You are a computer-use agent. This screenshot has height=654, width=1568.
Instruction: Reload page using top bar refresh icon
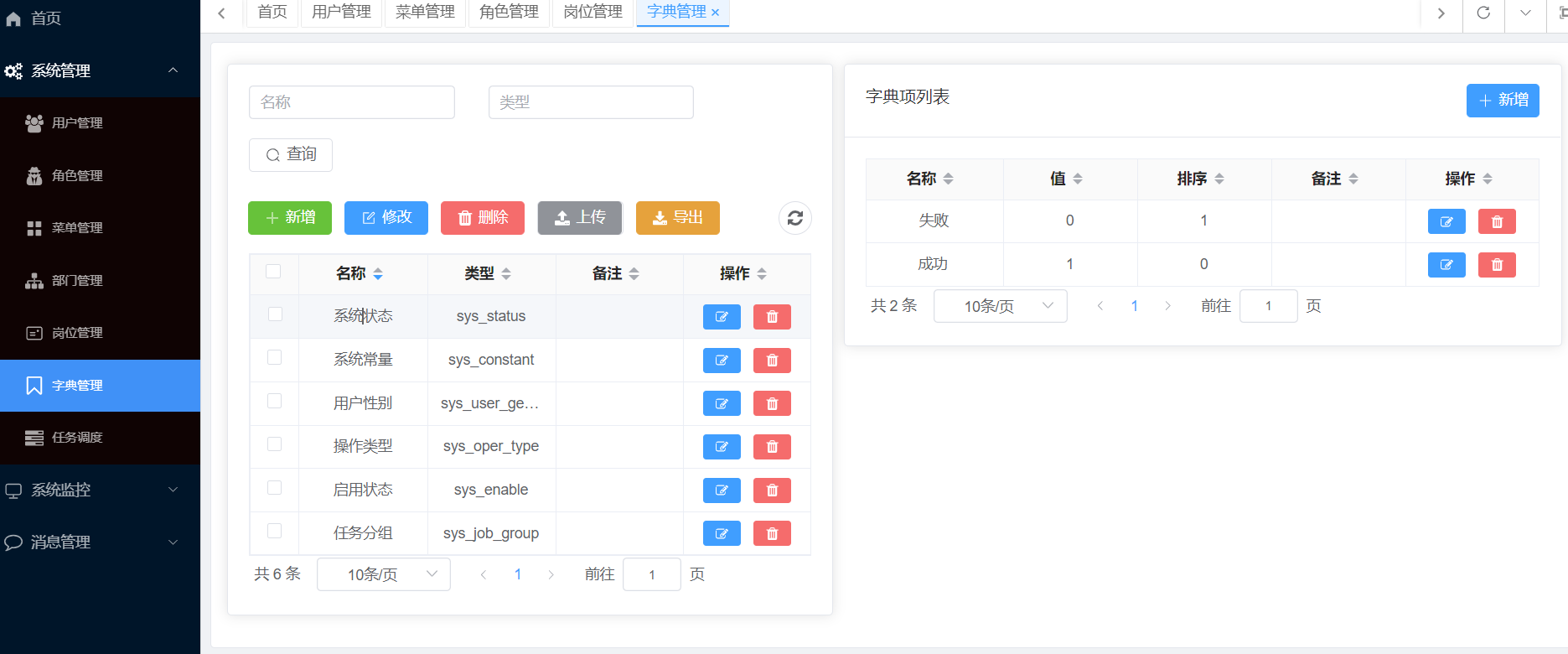point(1483,13)
